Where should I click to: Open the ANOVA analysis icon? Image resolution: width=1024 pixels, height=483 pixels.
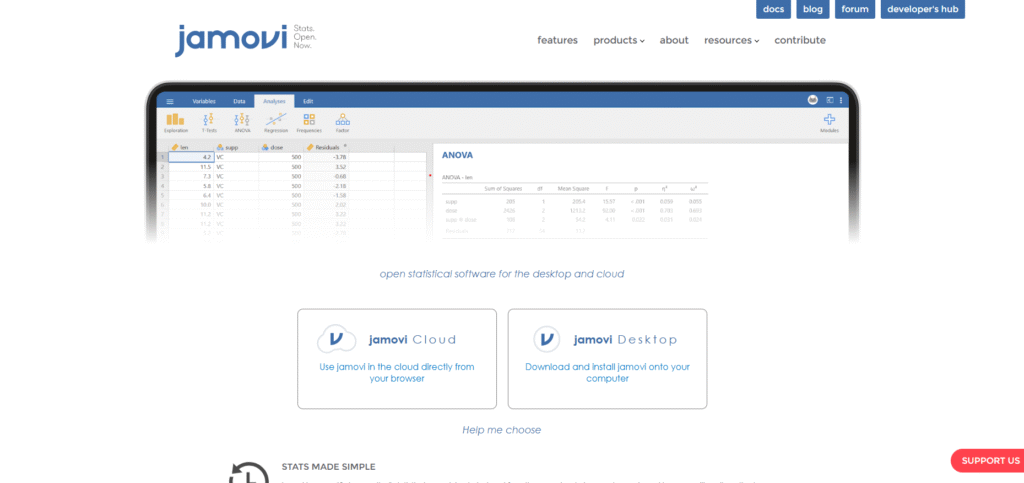point(242,121)
